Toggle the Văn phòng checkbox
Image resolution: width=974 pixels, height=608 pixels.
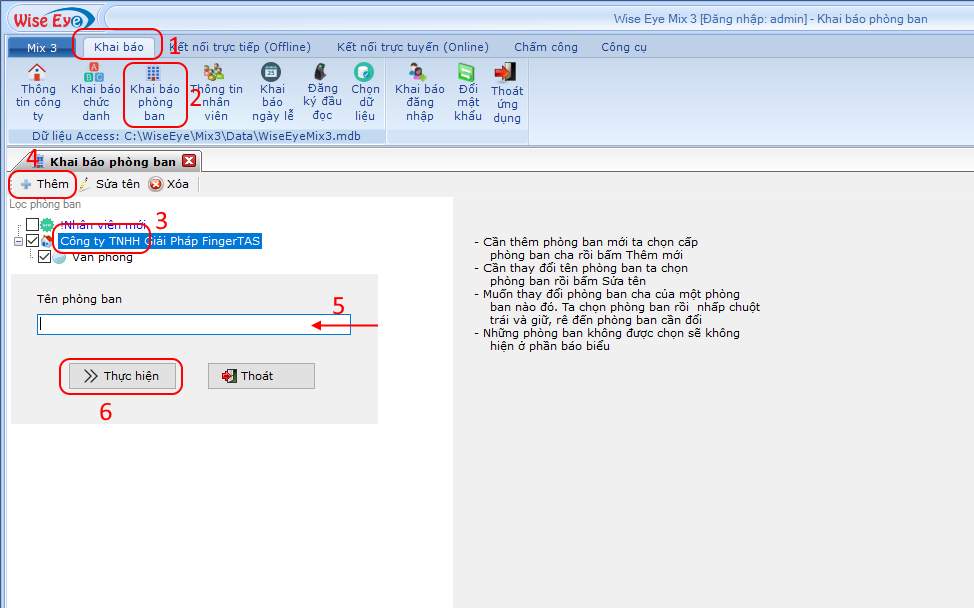pos(44,257)
